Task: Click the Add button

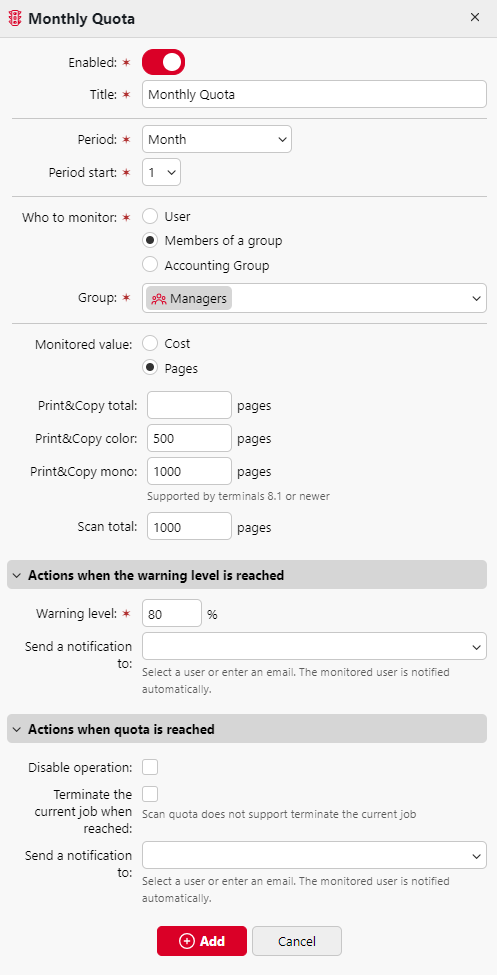Action: (x=202, y=941)
